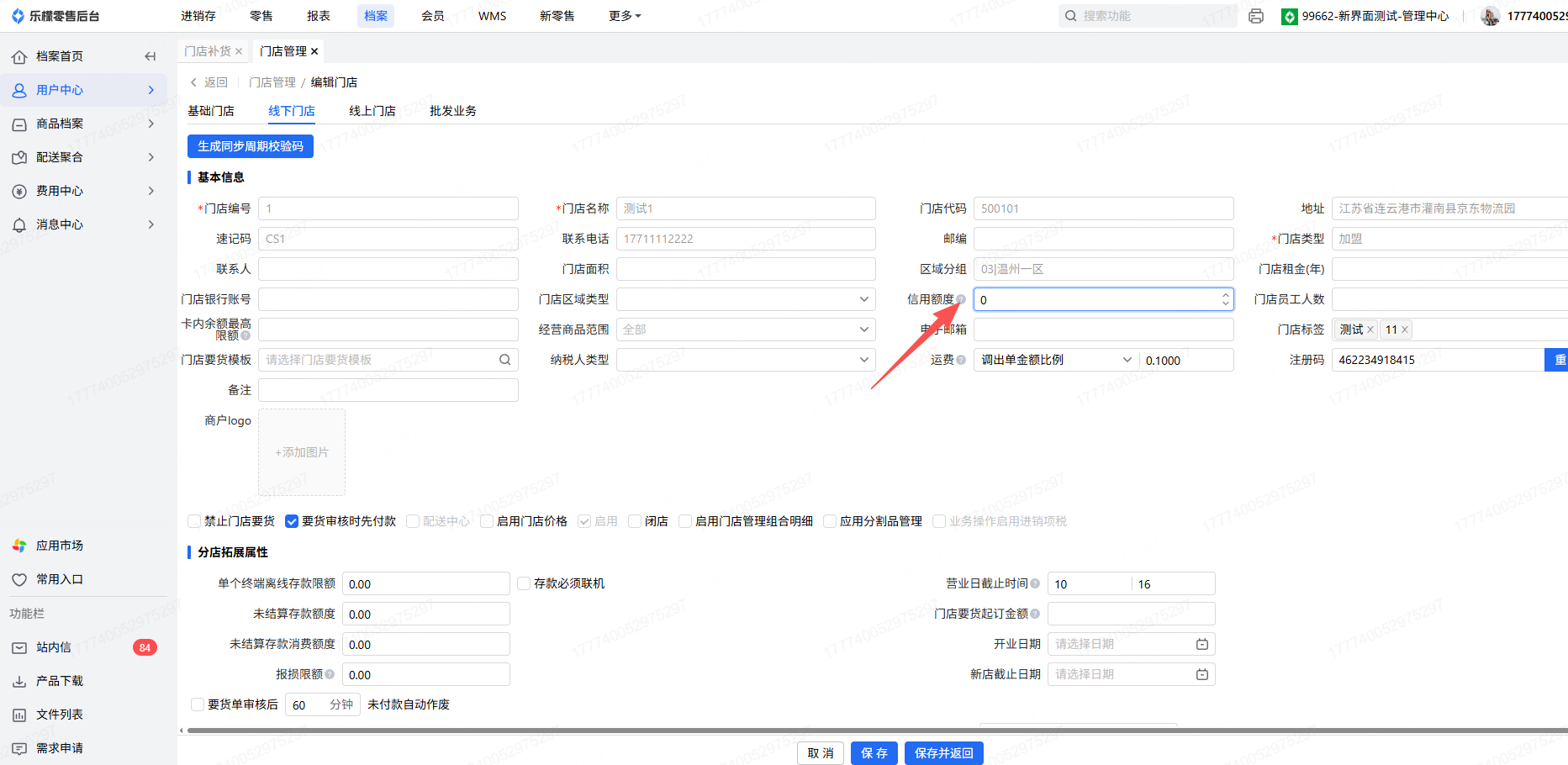Click the green 99662 organization logo icon

click(x=1289, y=16)
